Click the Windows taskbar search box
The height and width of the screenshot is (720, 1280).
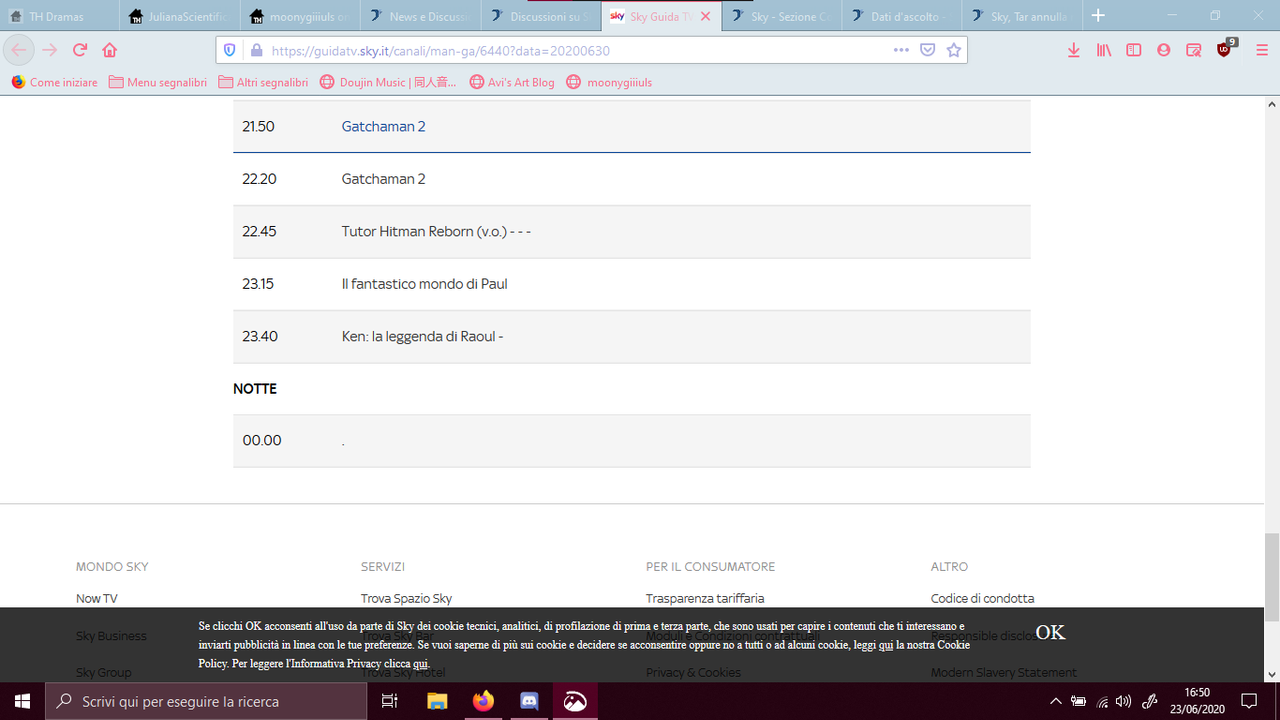pyautogui.click(x=207, y=701)
